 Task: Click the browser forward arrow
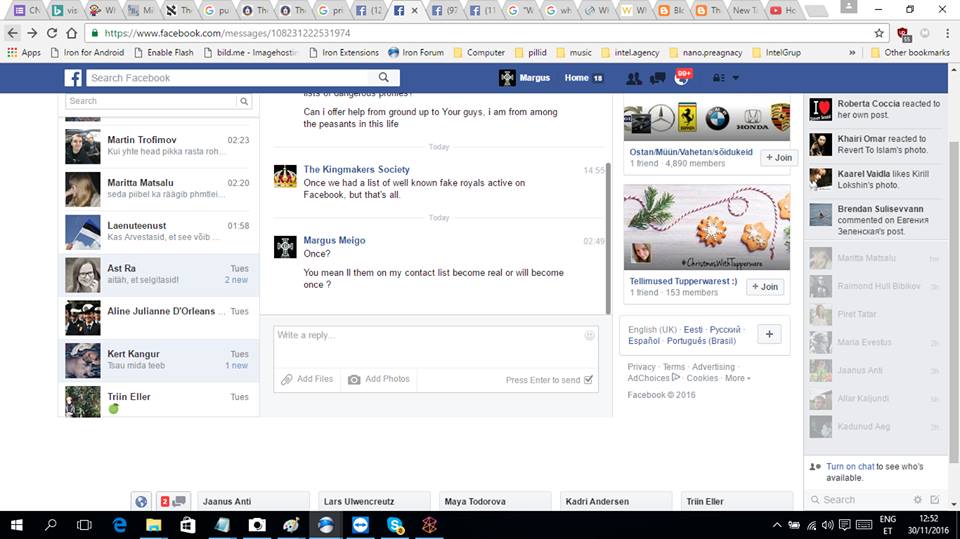tap(32, 33)
